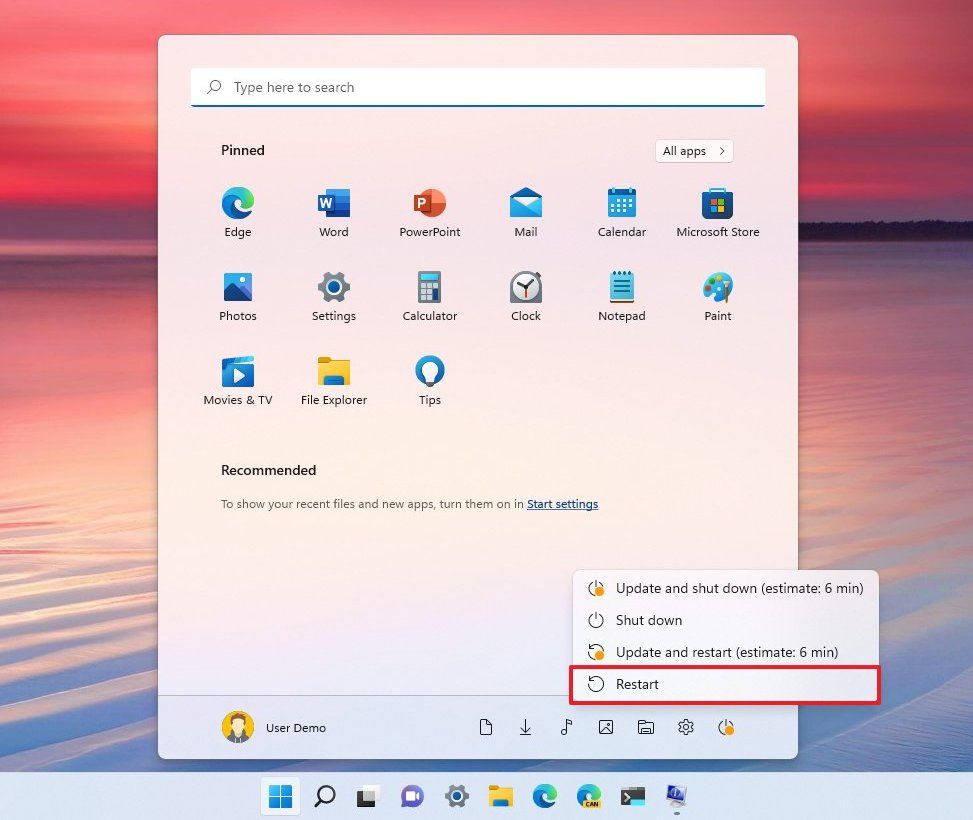The height and width of the screenshot is (820, 973).
Task: Open the Music folder shortcut near the profile
Action: (566, 727)
